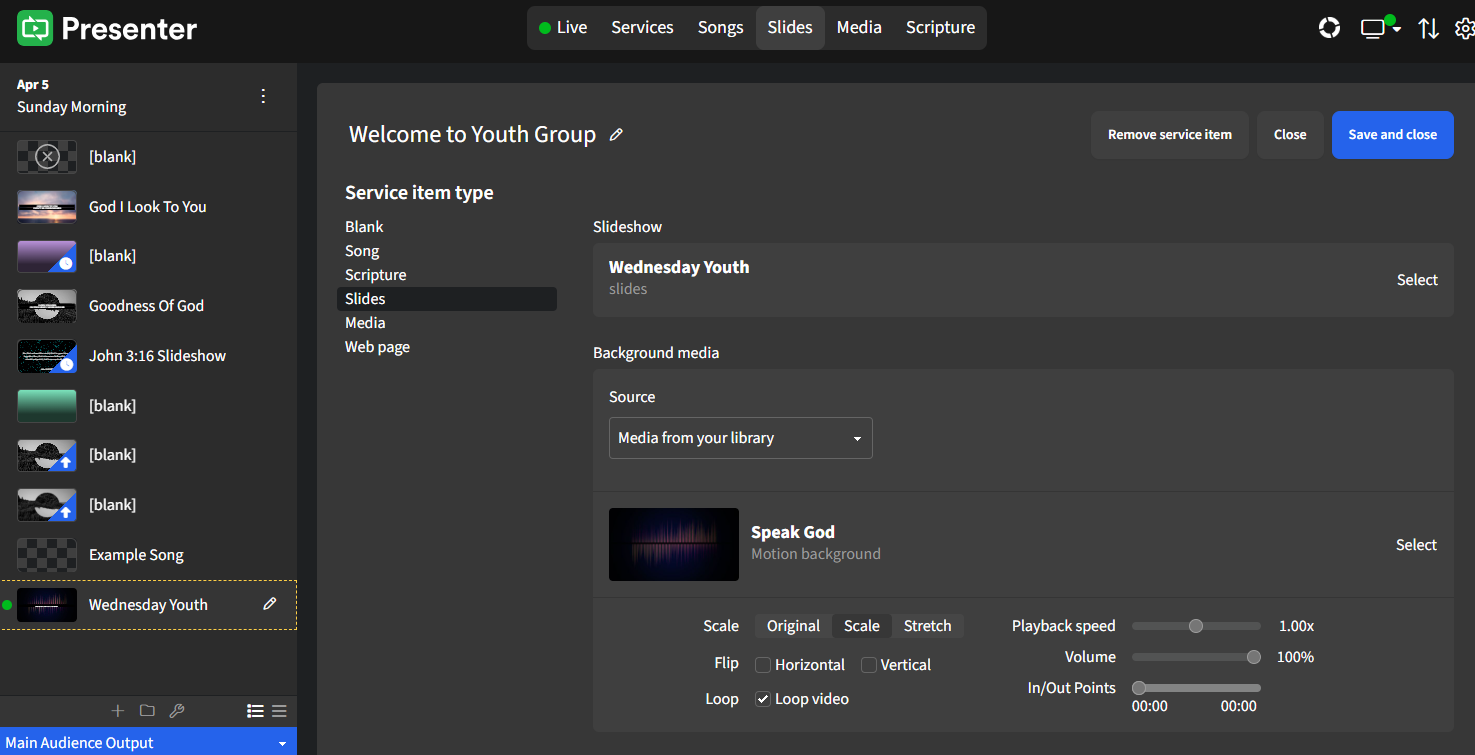Select Media in service item type list
This screenshot has height=755, width=1475.
(365, 323)
